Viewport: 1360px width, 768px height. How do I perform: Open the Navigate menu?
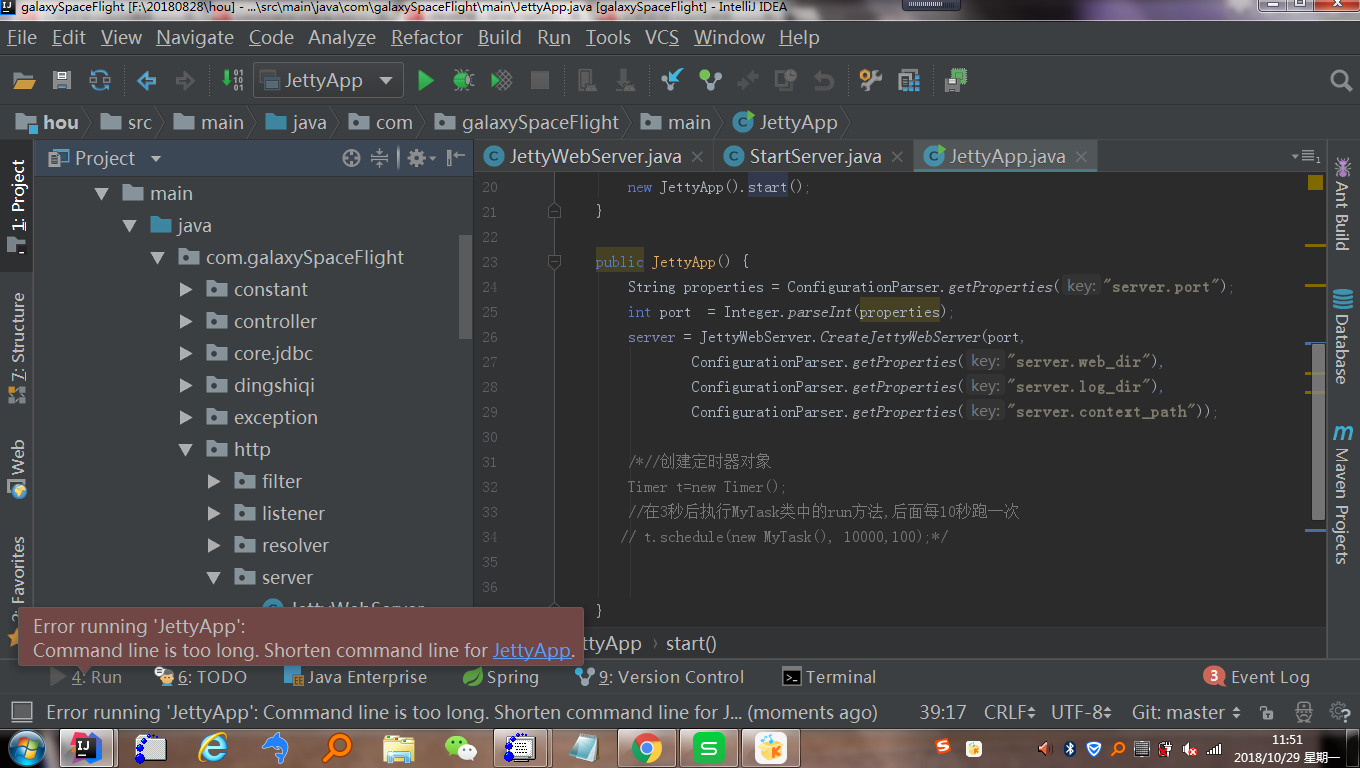(x=195, y=37)
